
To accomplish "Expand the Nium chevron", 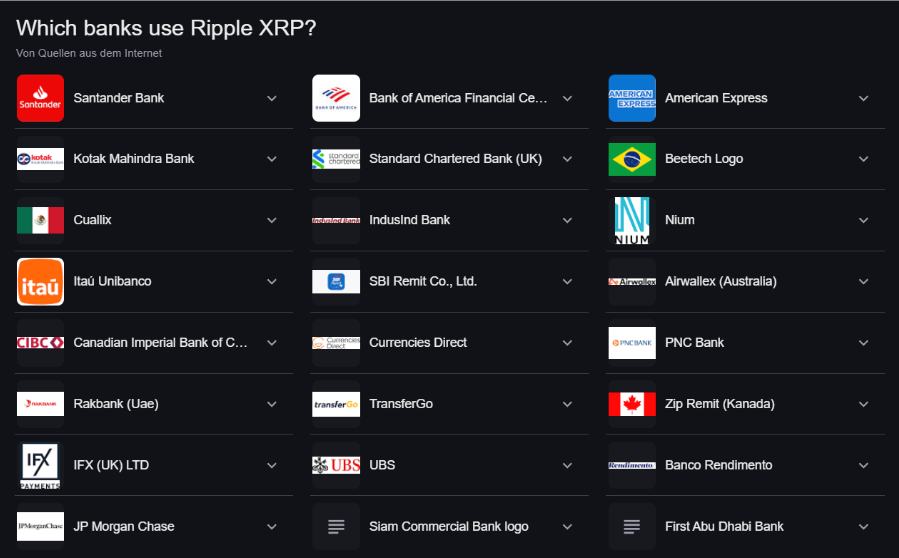I will point(863,221).
